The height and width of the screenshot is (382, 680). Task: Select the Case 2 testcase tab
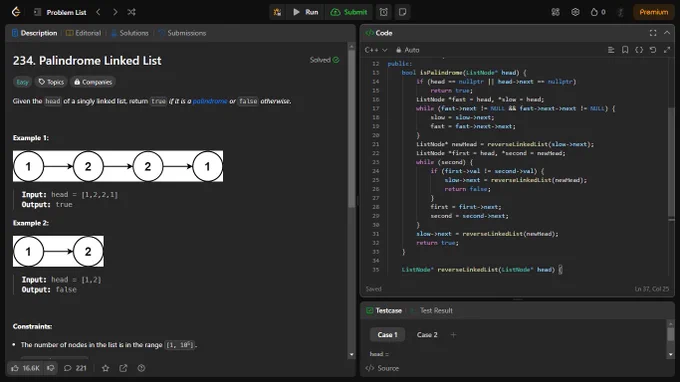(427, 335)
